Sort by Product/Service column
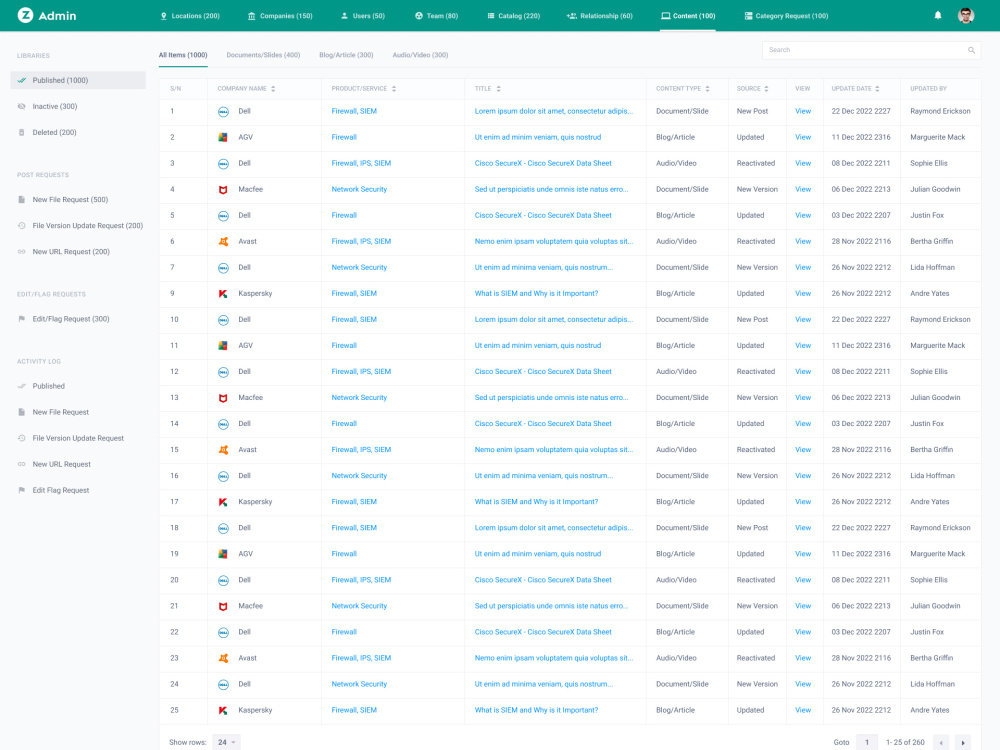1000x750 pixels. click(x=393, y=89)
